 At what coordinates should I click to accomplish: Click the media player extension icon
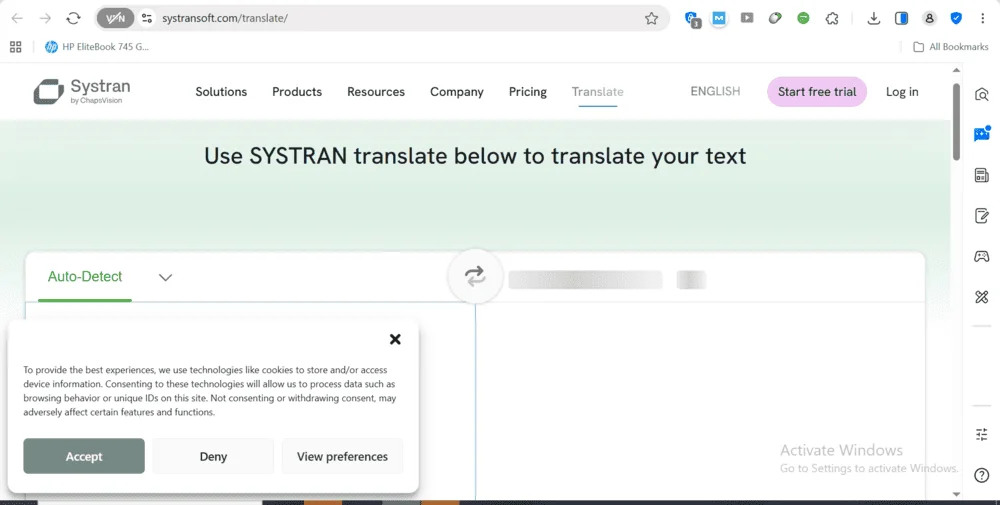(x=747, y=18)
